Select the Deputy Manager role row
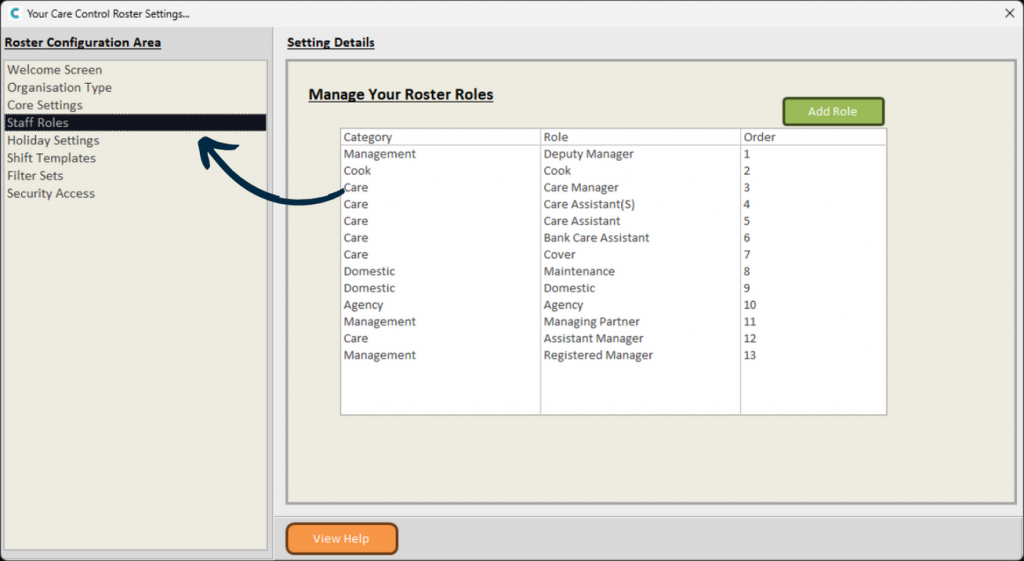The width and height of the screenshot is (1024, 561). [x=613, y=154]
